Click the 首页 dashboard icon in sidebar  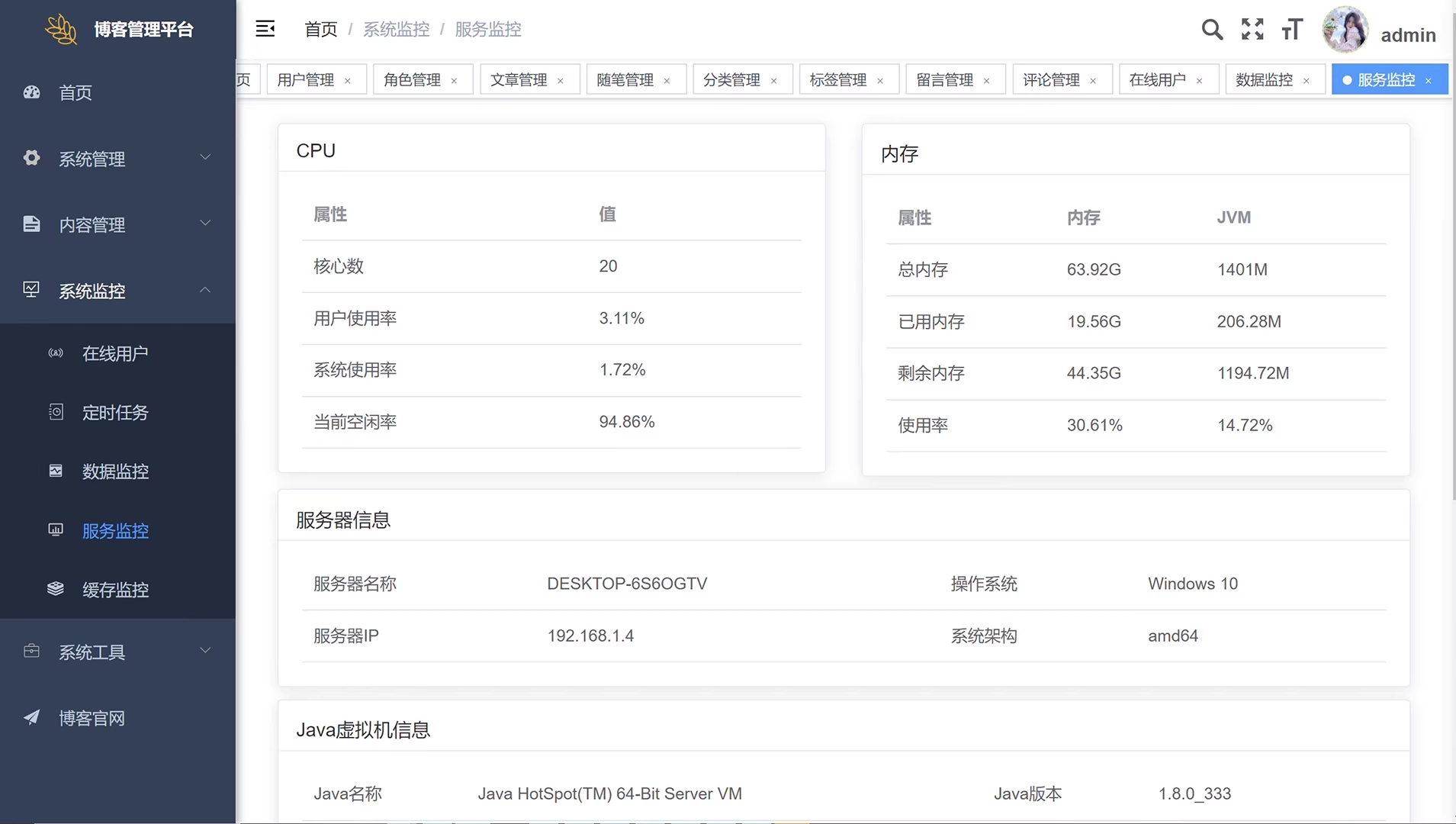pos(31,92)
